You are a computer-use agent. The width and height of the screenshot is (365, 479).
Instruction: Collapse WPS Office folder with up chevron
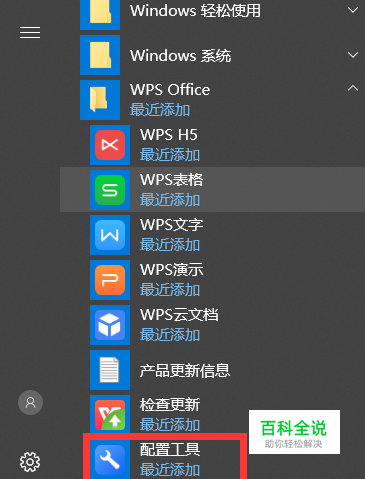coord(353,88)
